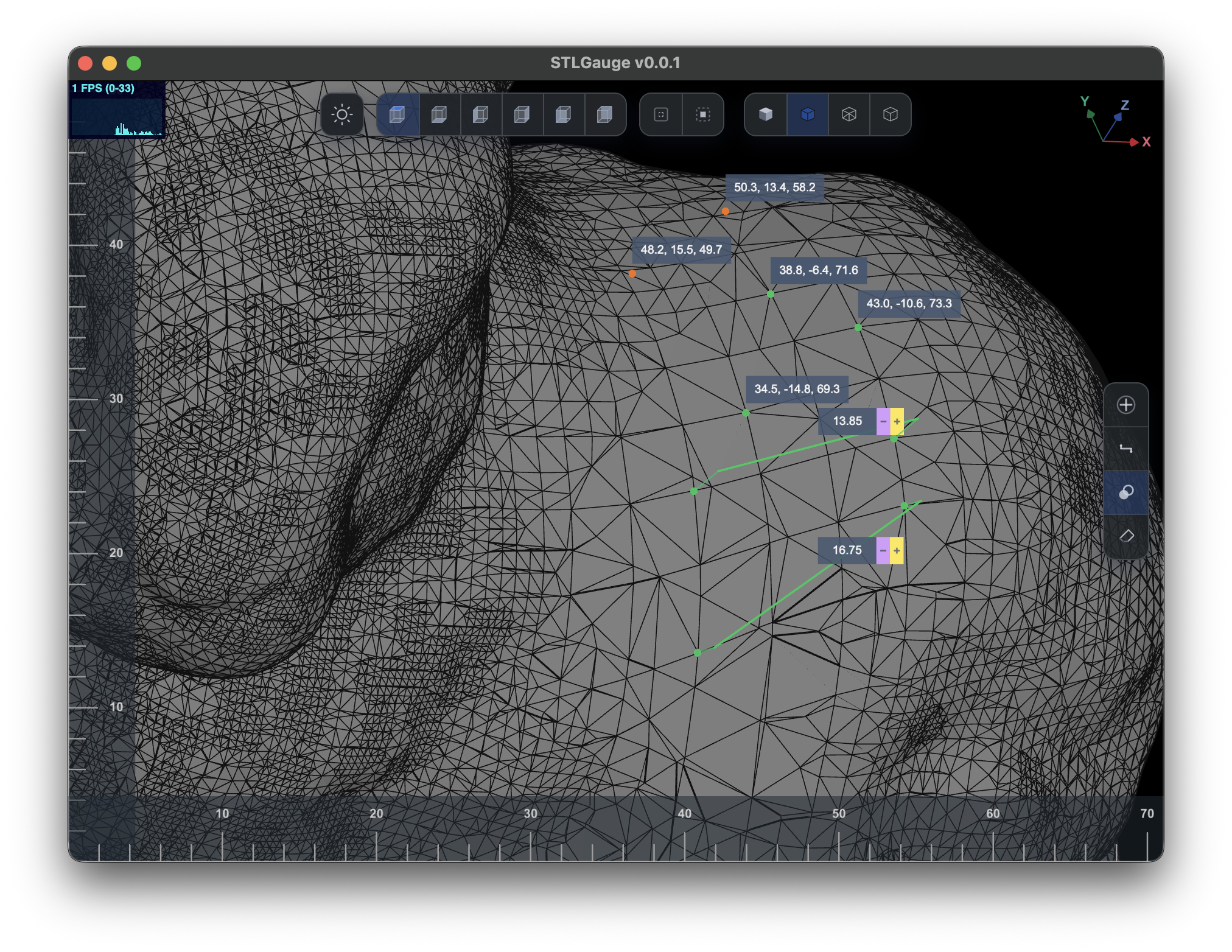Select the eraser tool

click(x=1126, y=536)
